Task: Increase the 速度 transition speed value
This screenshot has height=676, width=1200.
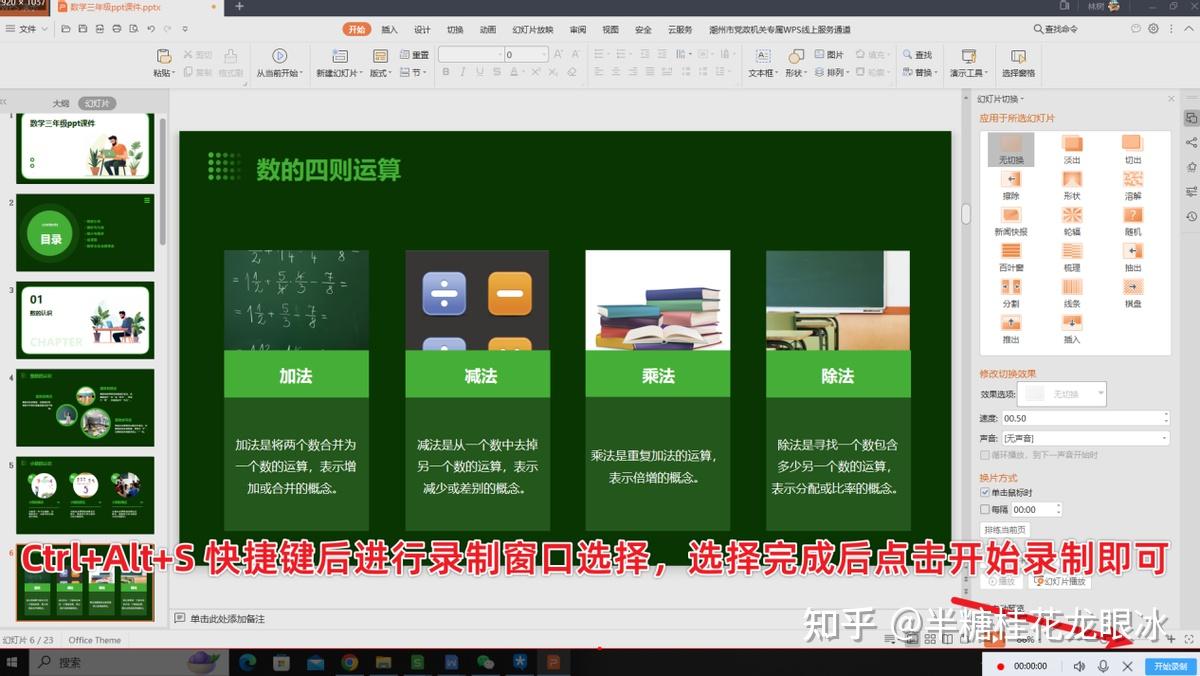Action: pyautogui.click(x=1166, y=413)
